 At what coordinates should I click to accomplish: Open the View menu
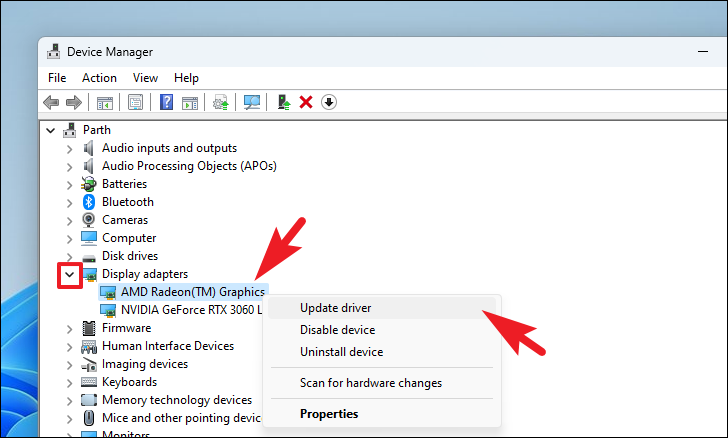(x=145, y=78)
